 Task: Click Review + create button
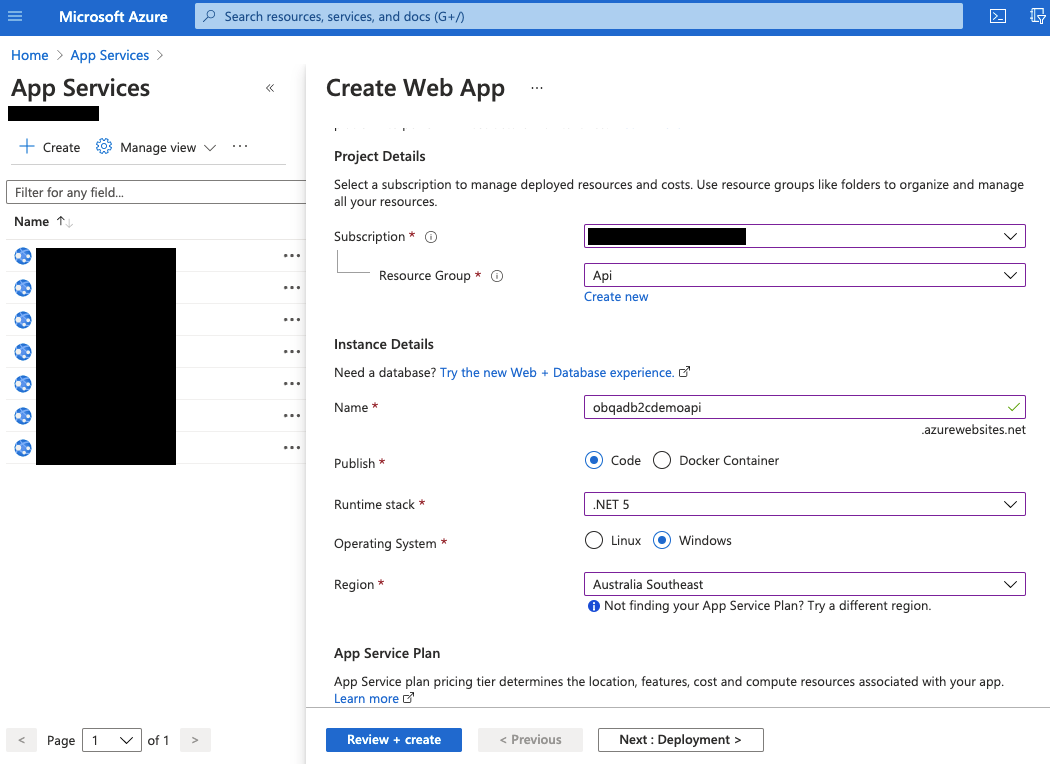[394, 740]
